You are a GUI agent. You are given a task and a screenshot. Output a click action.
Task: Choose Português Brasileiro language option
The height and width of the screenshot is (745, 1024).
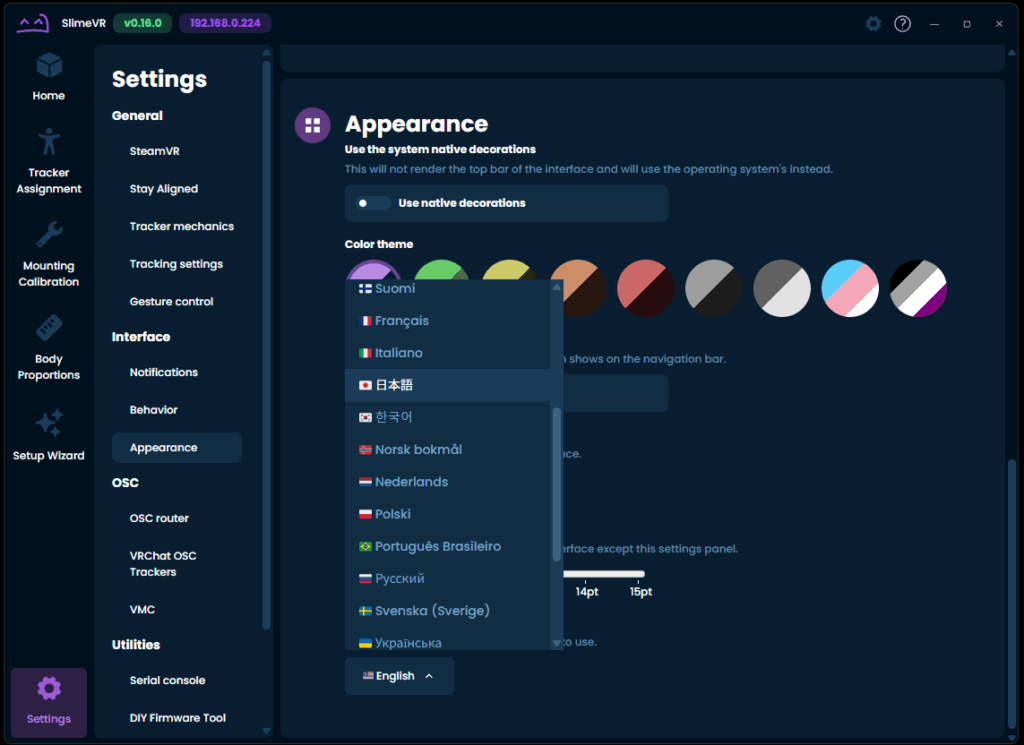pyautogui.click(x=447, y=546)
